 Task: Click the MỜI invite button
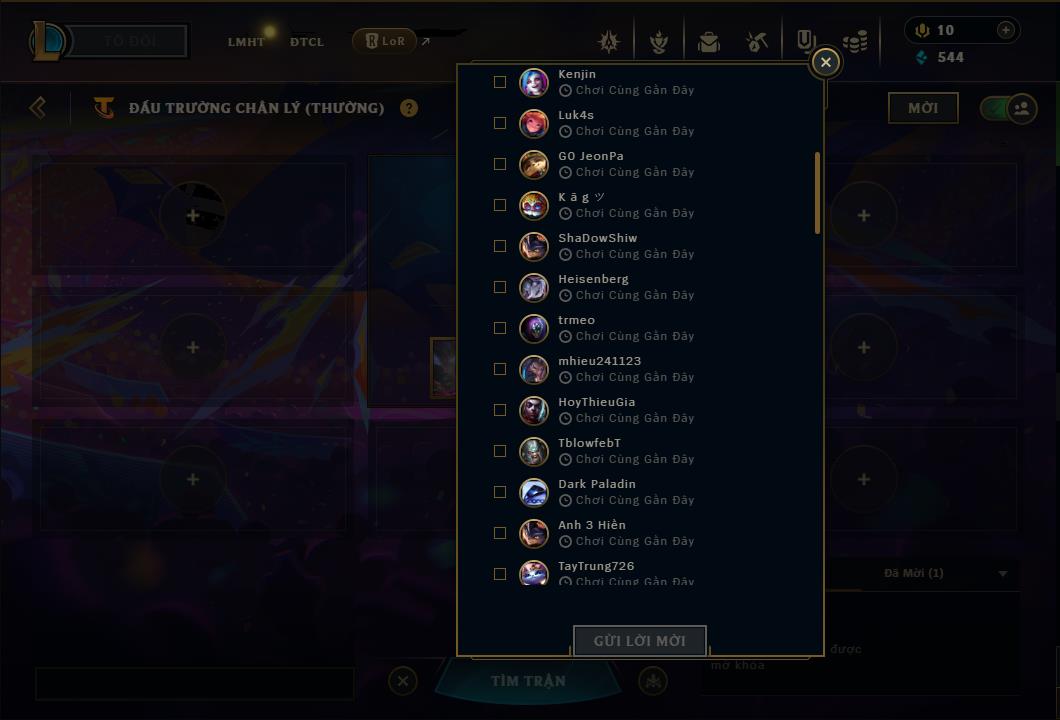click(923, 108)
